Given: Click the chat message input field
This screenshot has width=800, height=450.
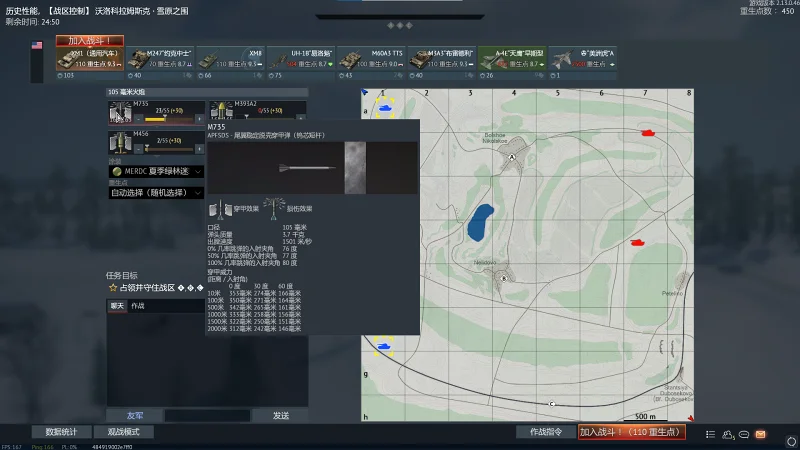Looking at the screenshot, I should [x=207, y=416].
